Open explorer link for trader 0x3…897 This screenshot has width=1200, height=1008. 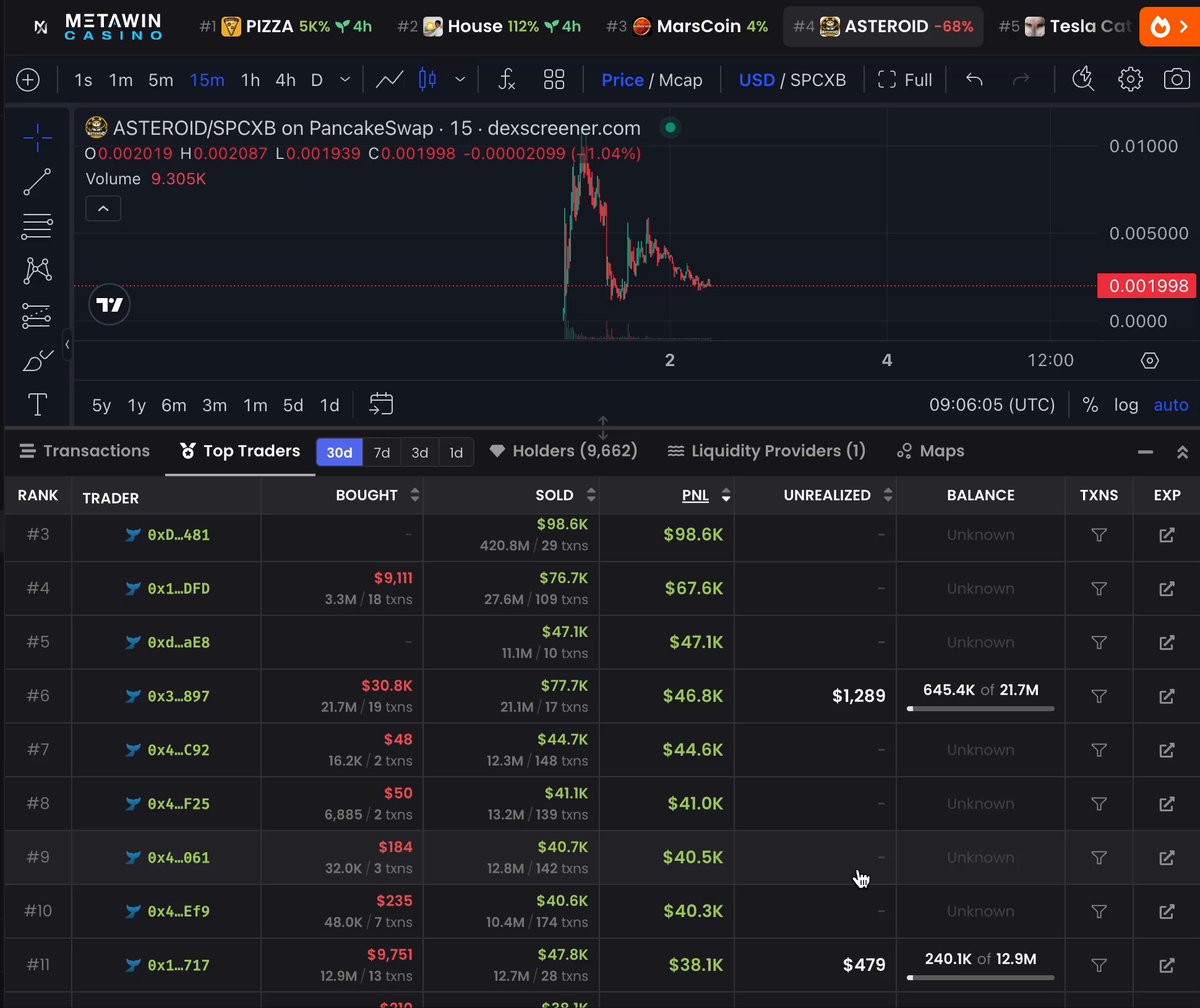coord(1166,696)
